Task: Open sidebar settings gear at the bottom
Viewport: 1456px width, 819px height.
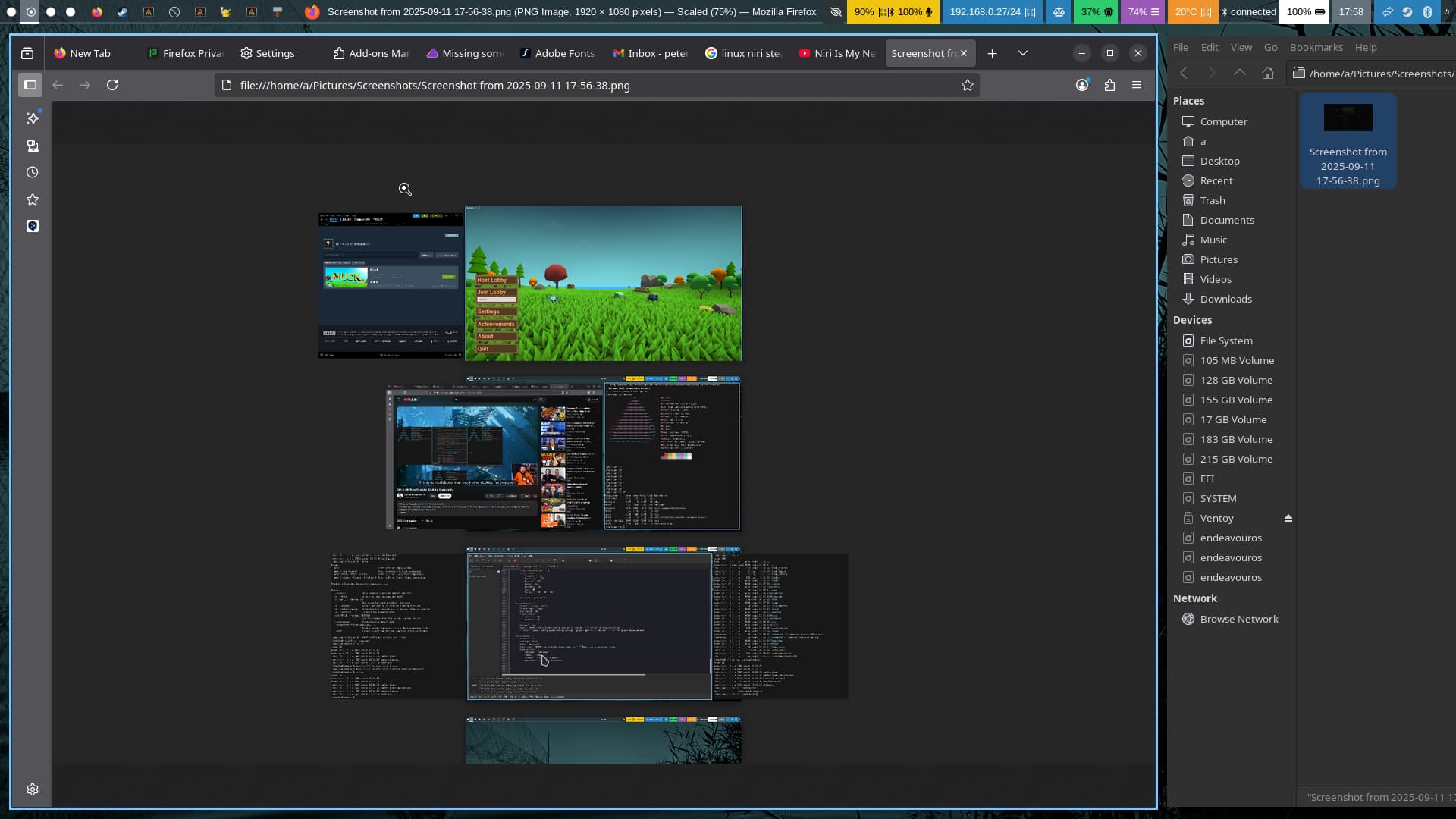Action: 33,789
